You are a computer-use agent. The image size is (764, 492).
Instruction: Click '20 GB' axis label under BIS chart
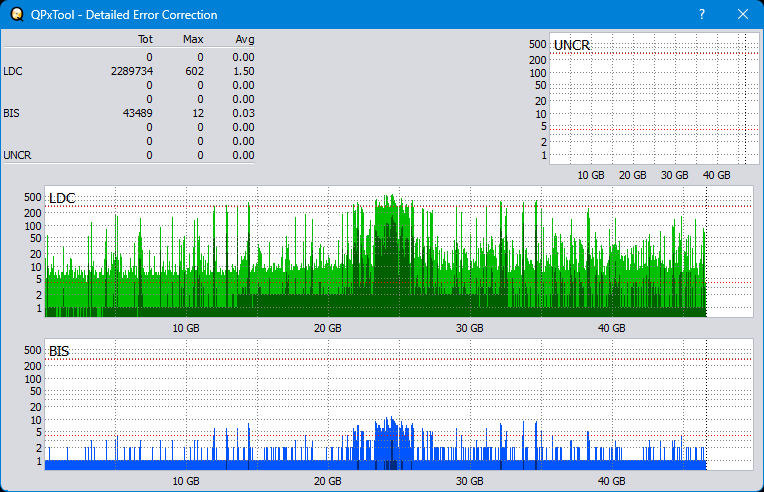[x=327, y=481]
